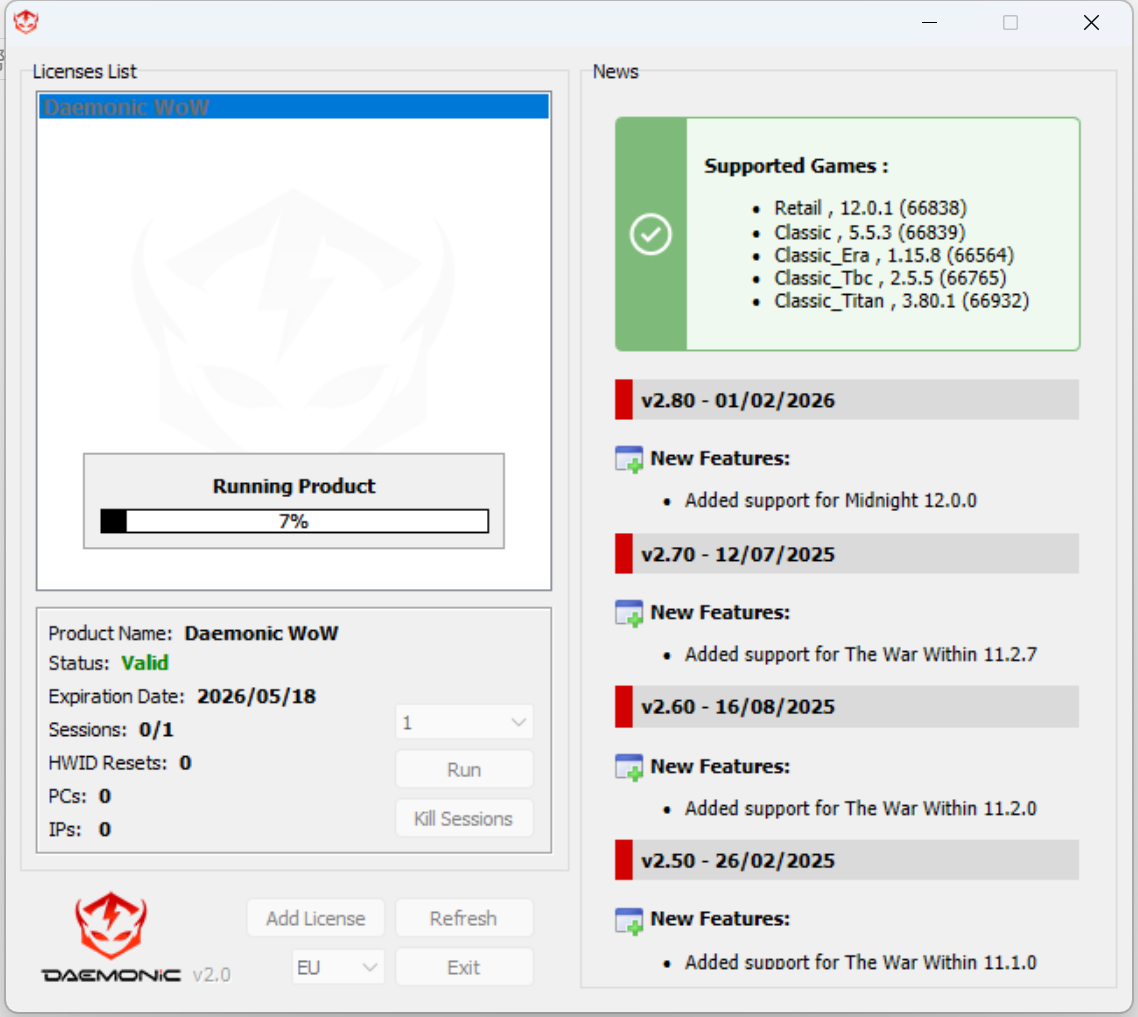
Task: Close the Daemonic window
Action: tap(1091, 23)
